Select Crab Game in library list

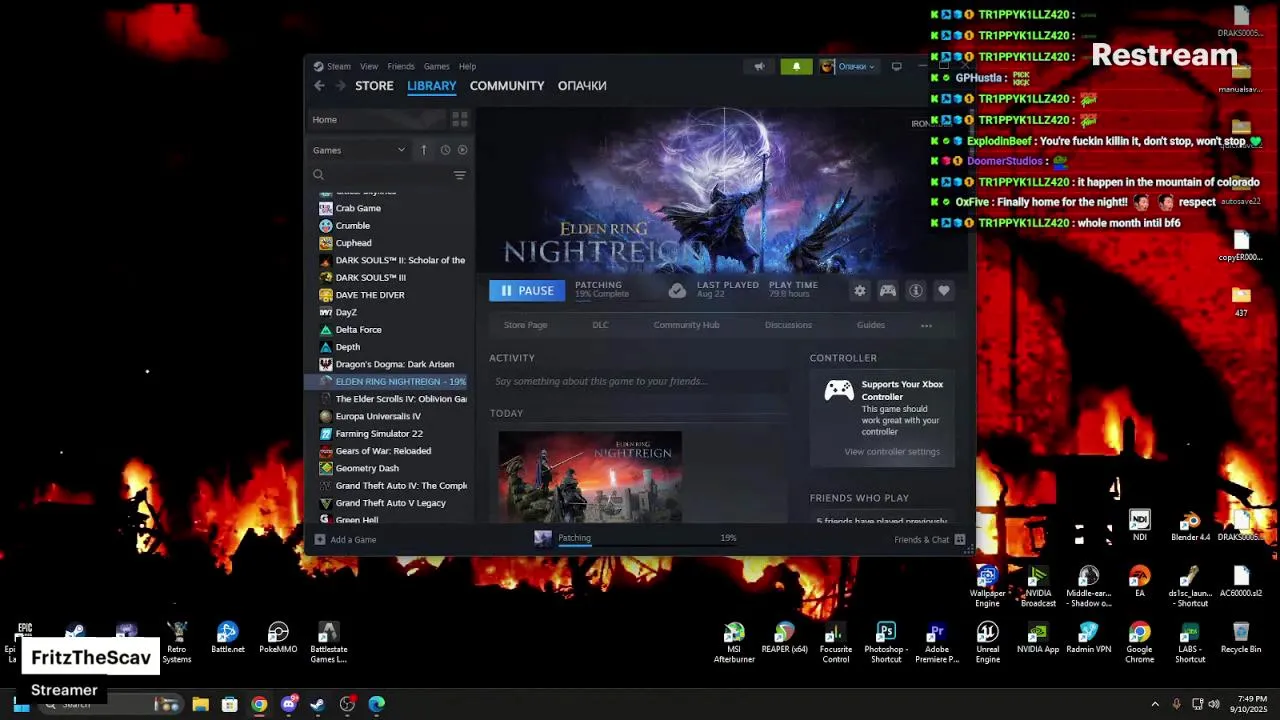pyautogui.click(x=358, y=208)
